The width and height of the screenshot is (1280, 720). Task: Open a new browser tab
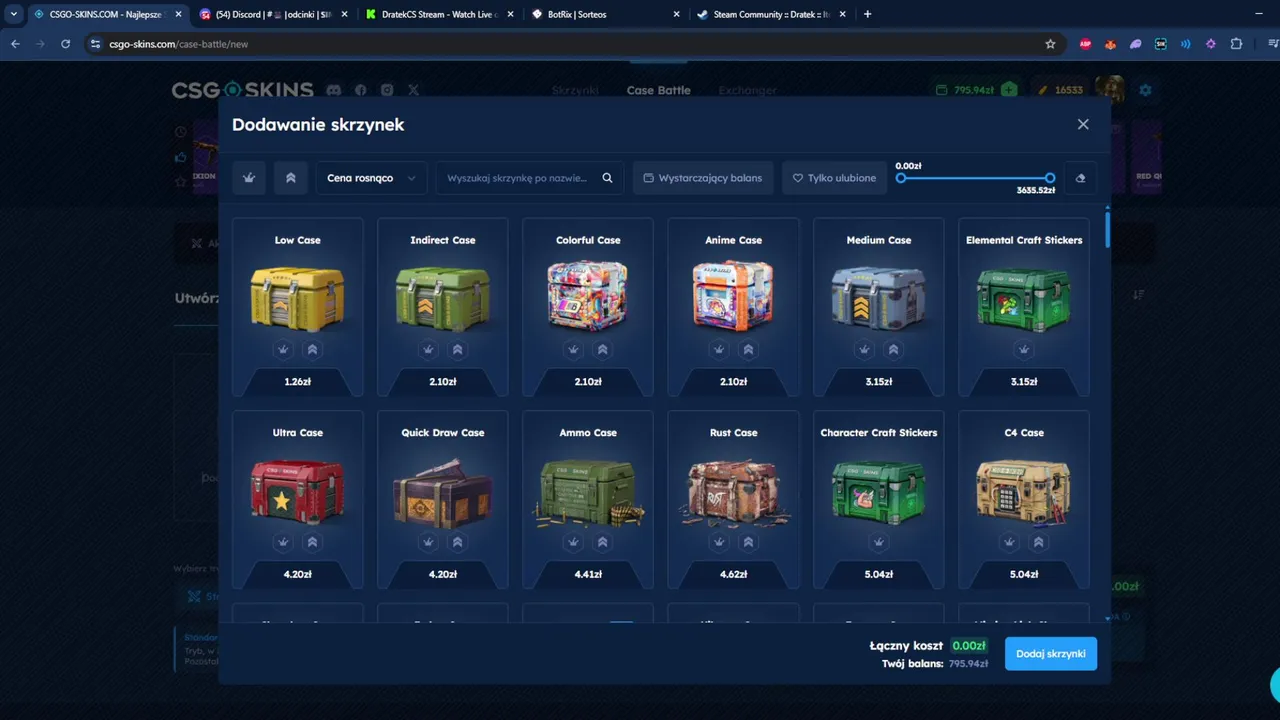(x=867, y=14)
